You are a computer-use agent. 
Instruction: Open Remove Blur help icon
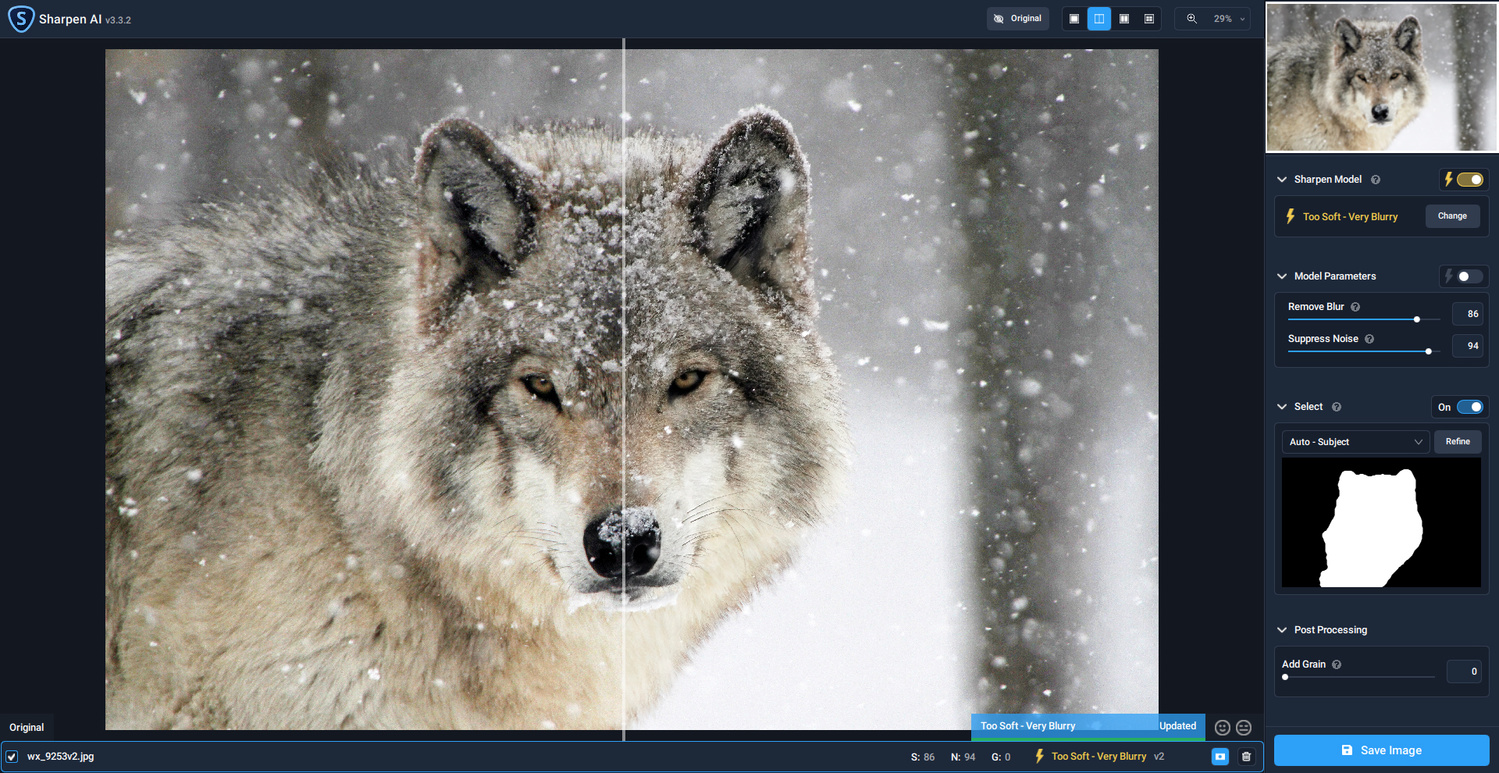[x=1355, y=307]
